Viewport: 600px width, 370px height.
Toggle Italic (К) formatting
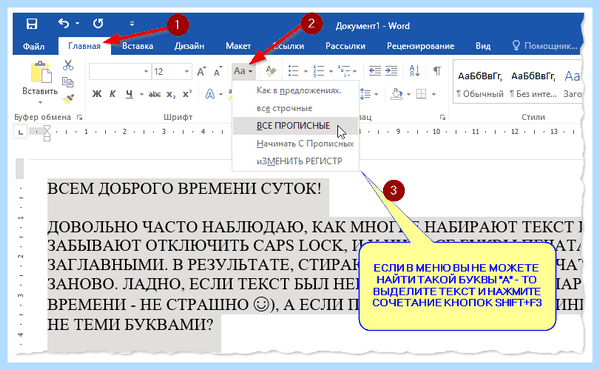click(112, 94)
